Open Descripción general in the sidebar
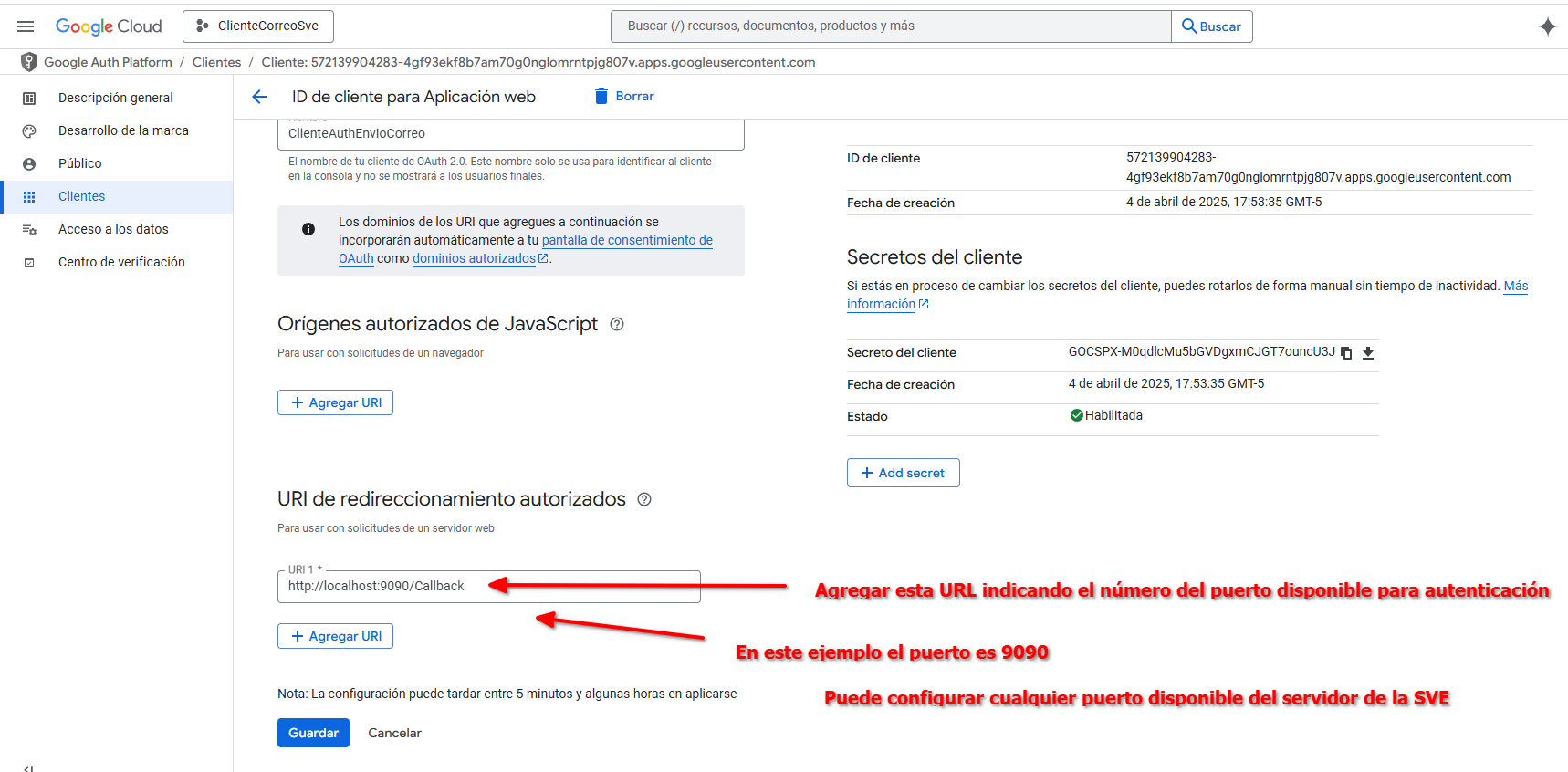 pos(115,98)
